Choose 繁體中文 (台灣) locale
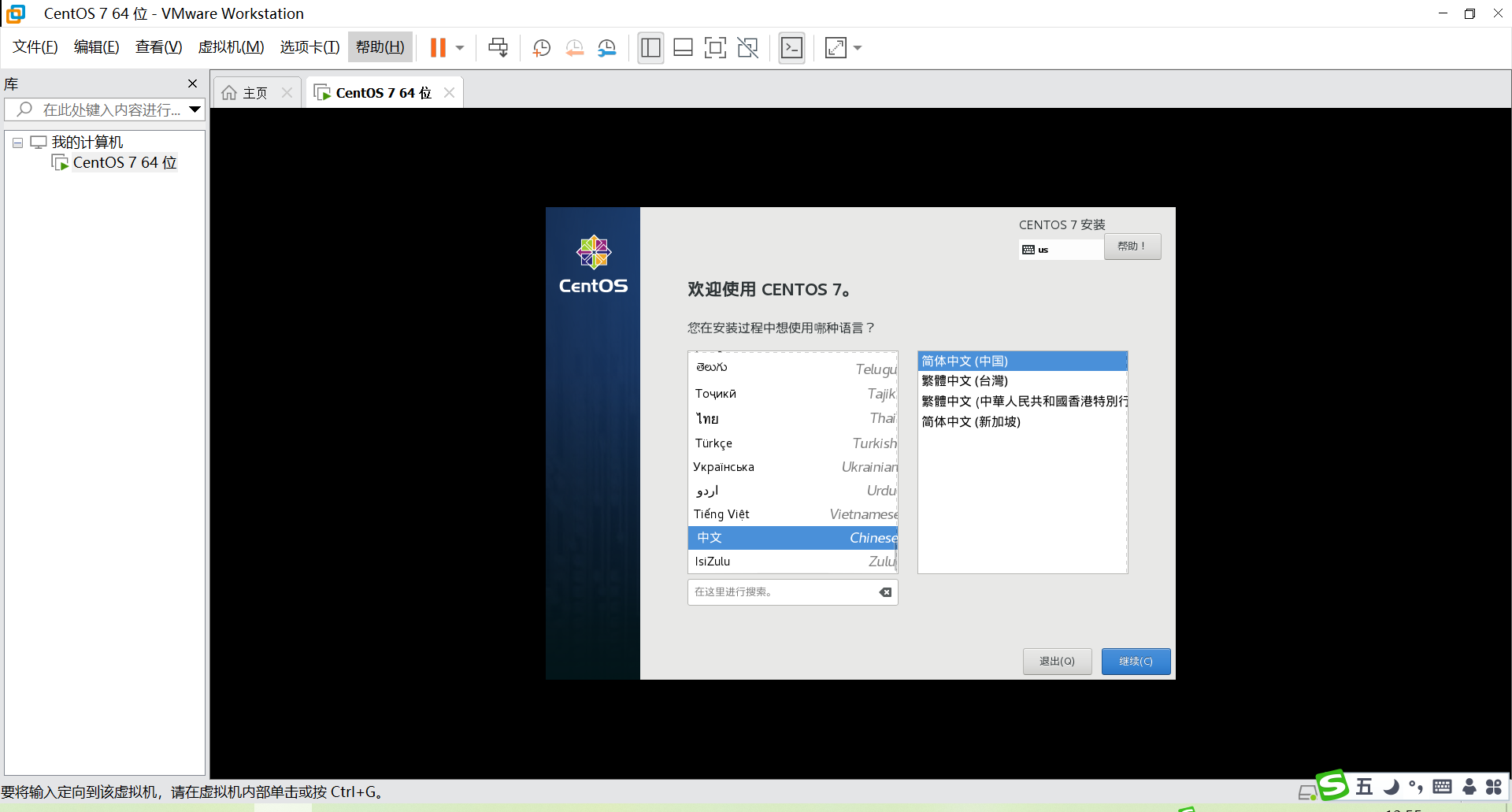This screenshot has height=812, width=1512. click(1023, 381)
